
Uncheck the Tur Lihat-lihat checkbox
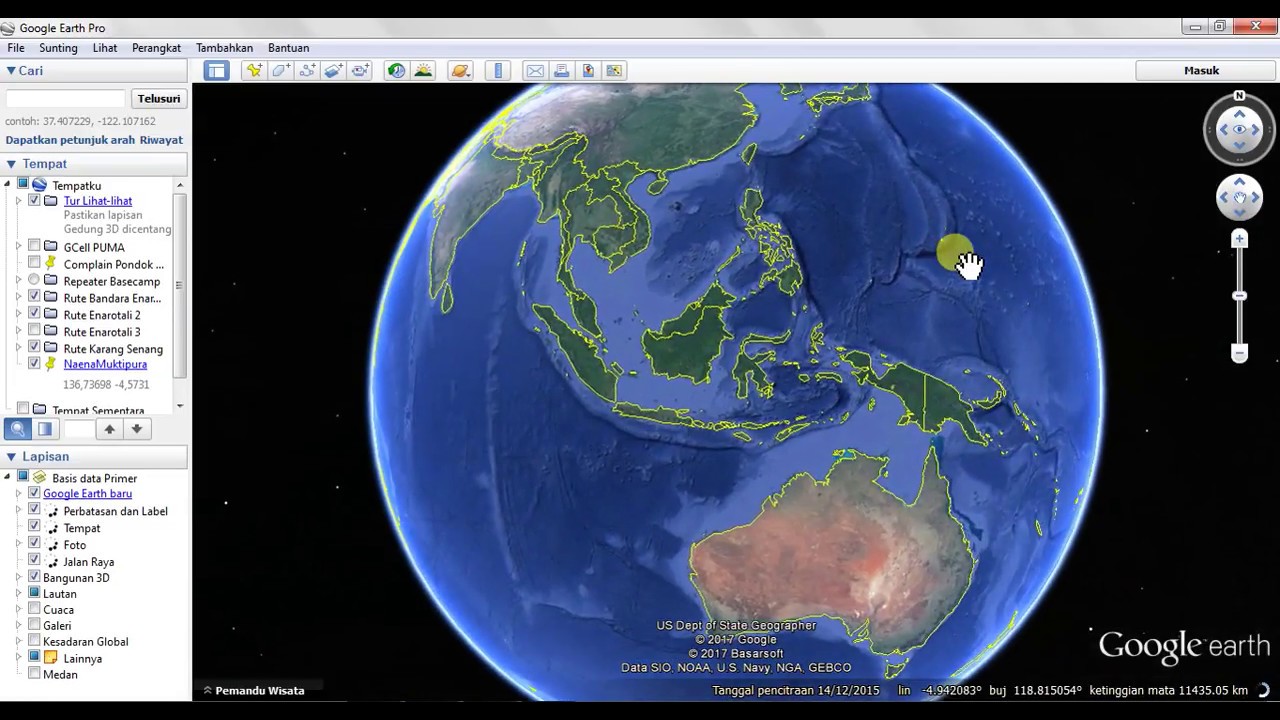pyautogui.click(x=34, y=201)
